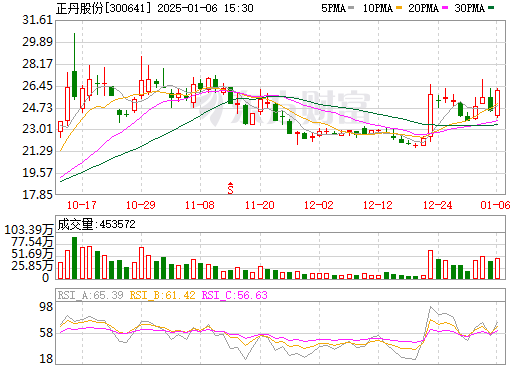Viewport: 520px width, 365px height.
Task: Click the orange 10PMA legend swatch
Action: coord(398,8)
